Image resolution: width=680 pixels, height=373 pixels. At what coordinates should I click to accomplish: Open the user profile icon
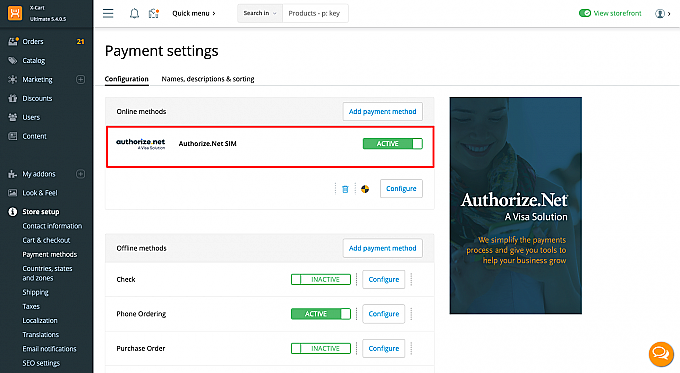[x=660, y=13]
